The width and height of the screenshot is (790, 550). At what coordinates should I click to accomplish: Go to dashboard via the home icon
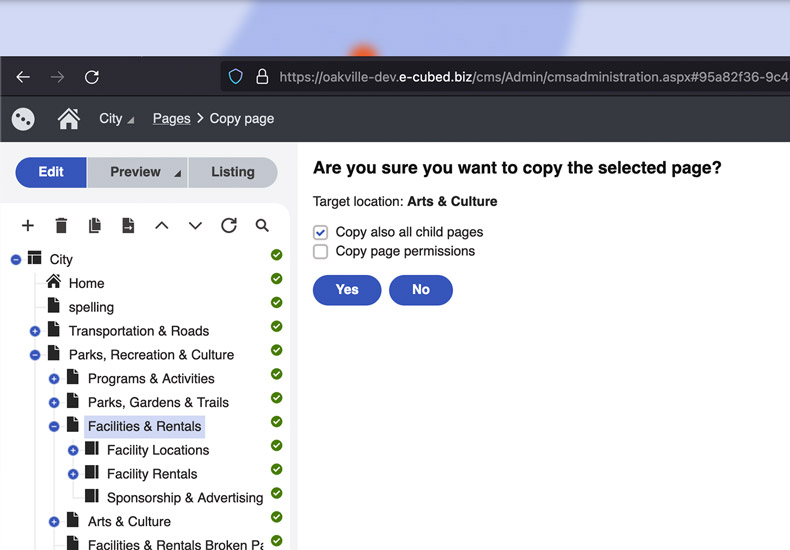point(69,119)
